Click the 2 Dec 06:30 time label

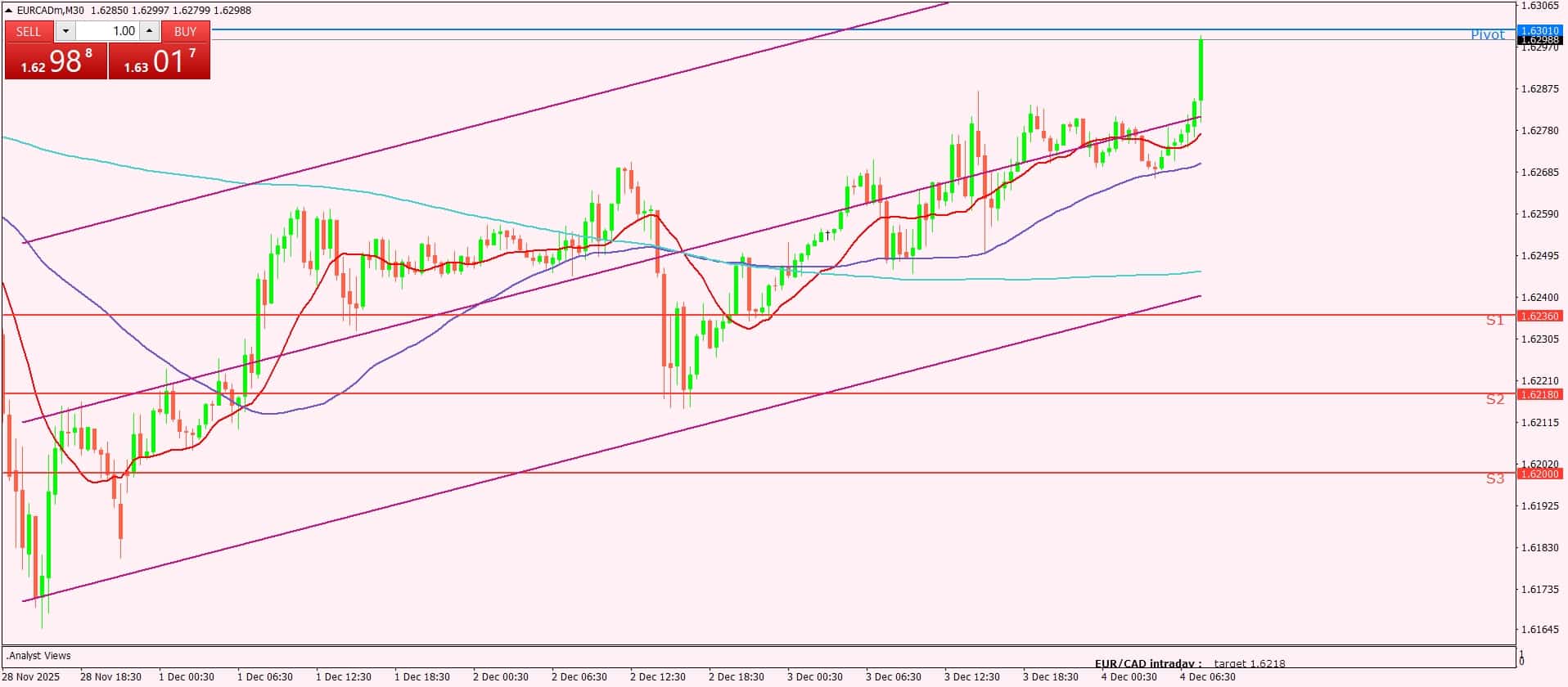(x=579, y=676)
